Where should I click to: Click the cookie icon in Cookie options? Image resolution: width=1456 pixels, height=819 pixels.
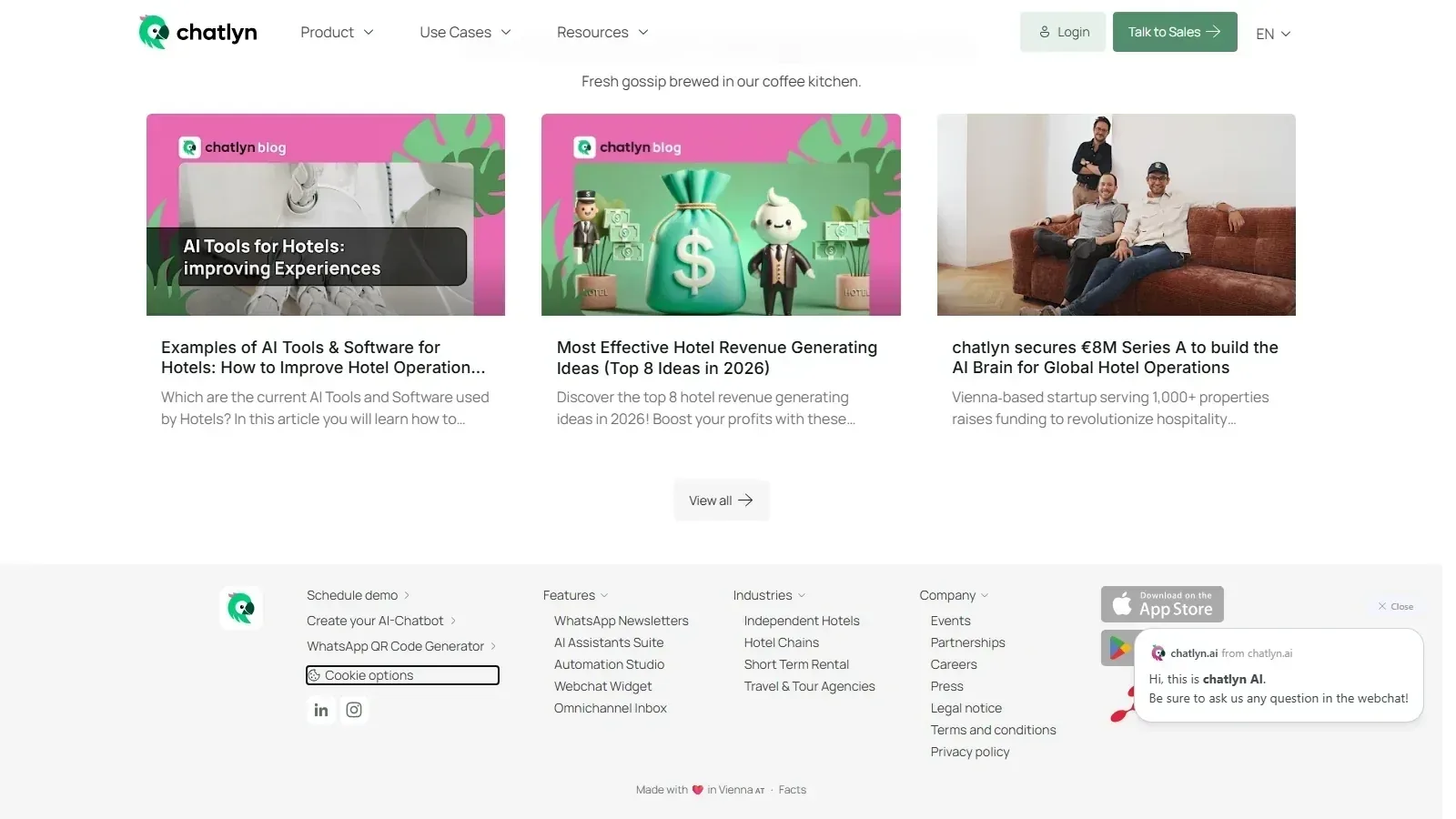pos(314,675)
